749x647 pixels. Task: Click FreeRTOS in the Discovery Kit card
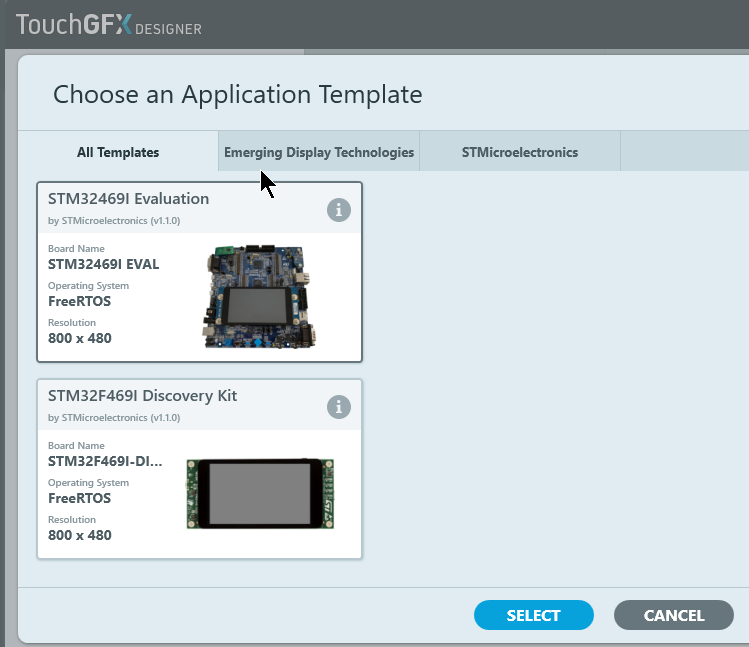point(79,498)
